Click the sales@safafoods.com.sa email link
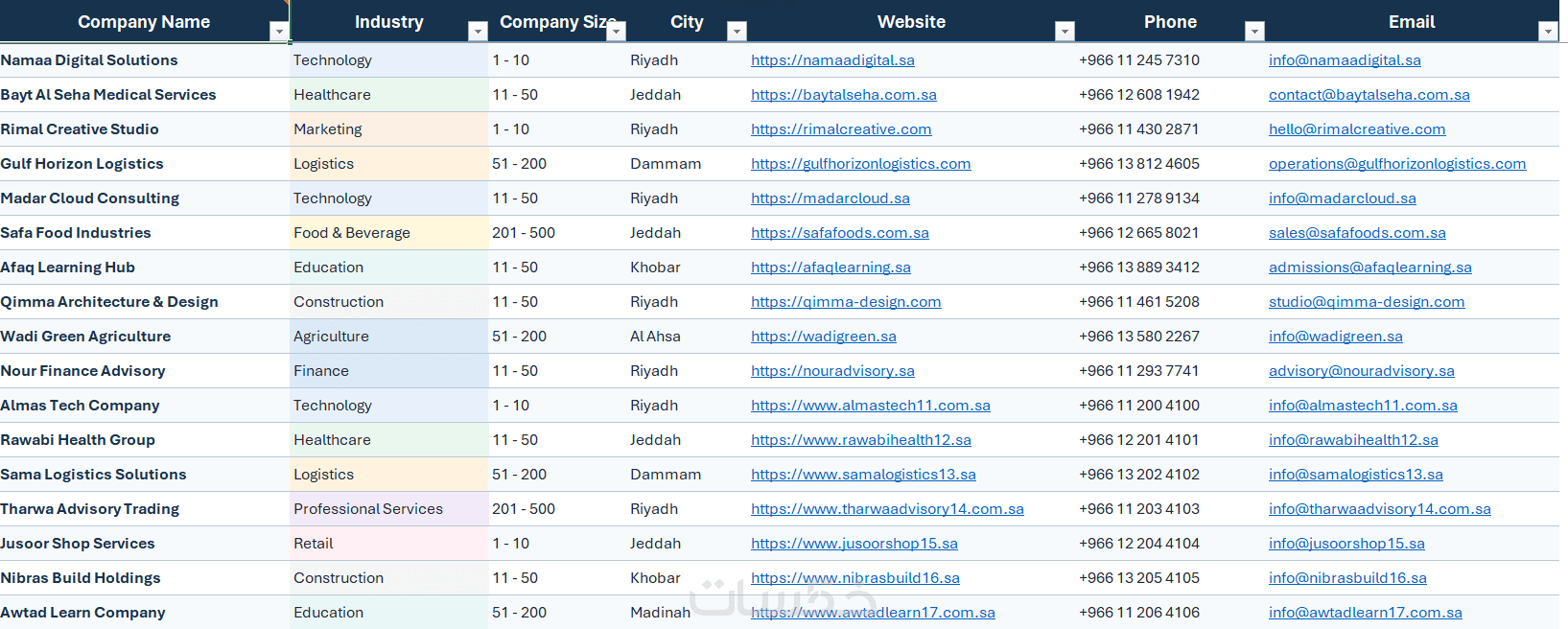1568x629 pixels. [x=1357, y=233]
